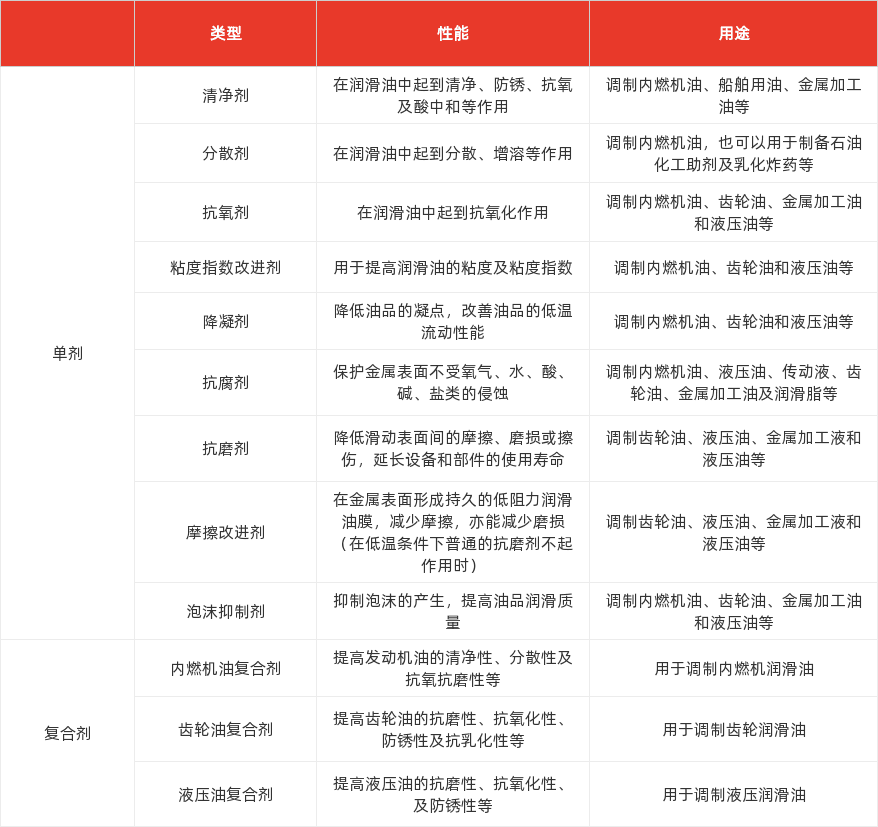
Task: Click usage cell mentioning 石油化工助剂及乳化炸药
Action: 734,153
